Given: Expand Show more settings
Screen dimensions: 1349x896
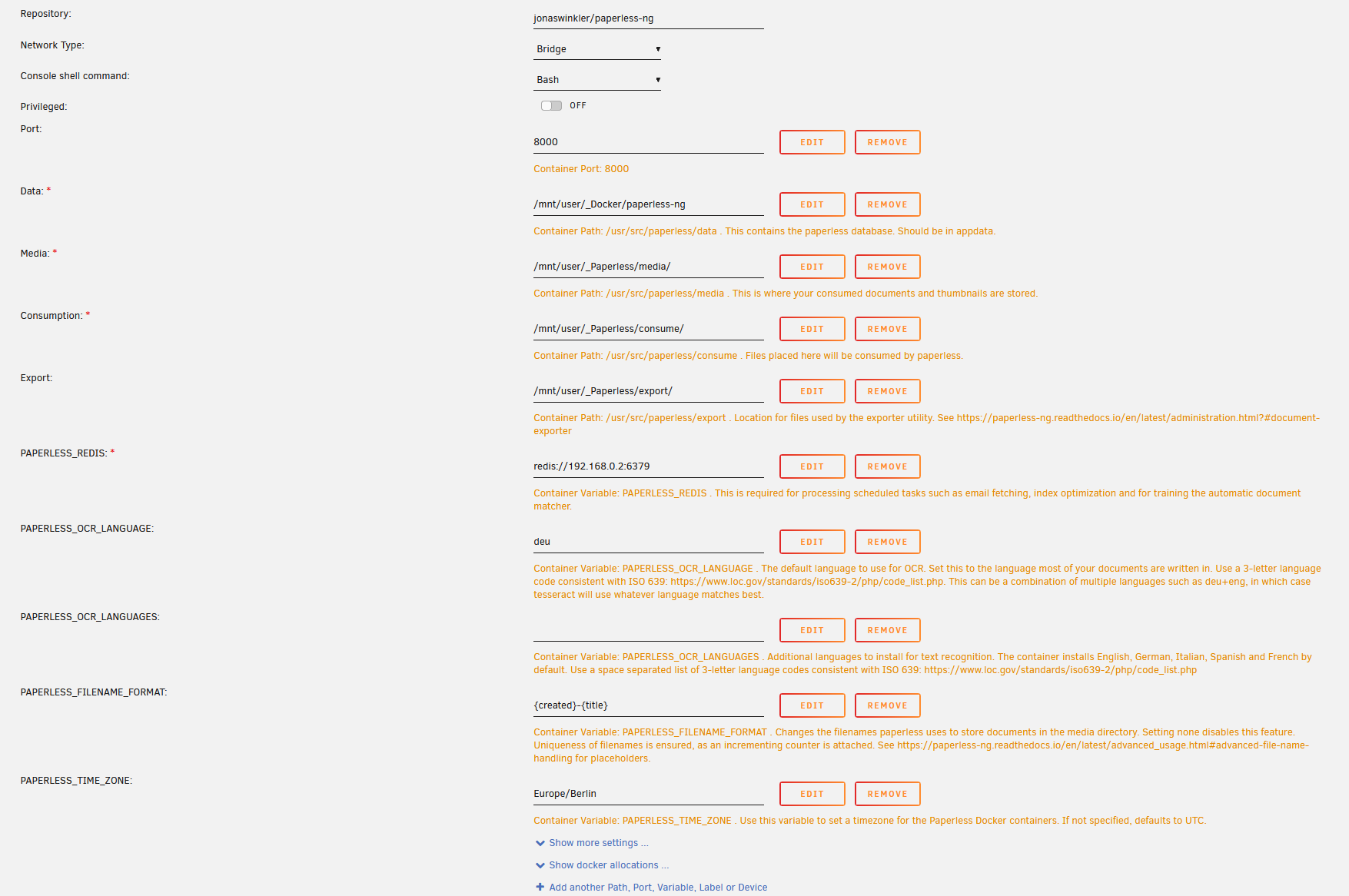Looking at the screenshot, I should coord(599,843).
